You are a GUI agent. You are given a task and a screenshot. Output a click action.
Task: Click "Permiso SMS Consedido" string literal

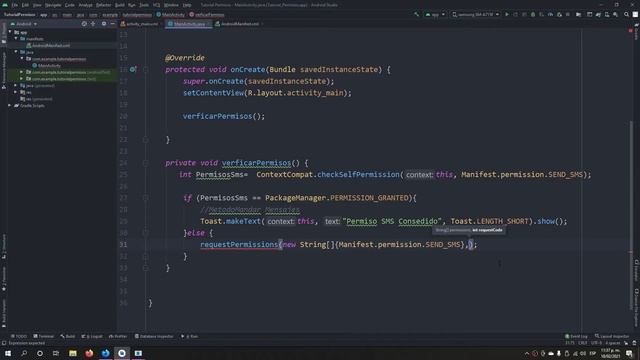(x=392, y=221)
